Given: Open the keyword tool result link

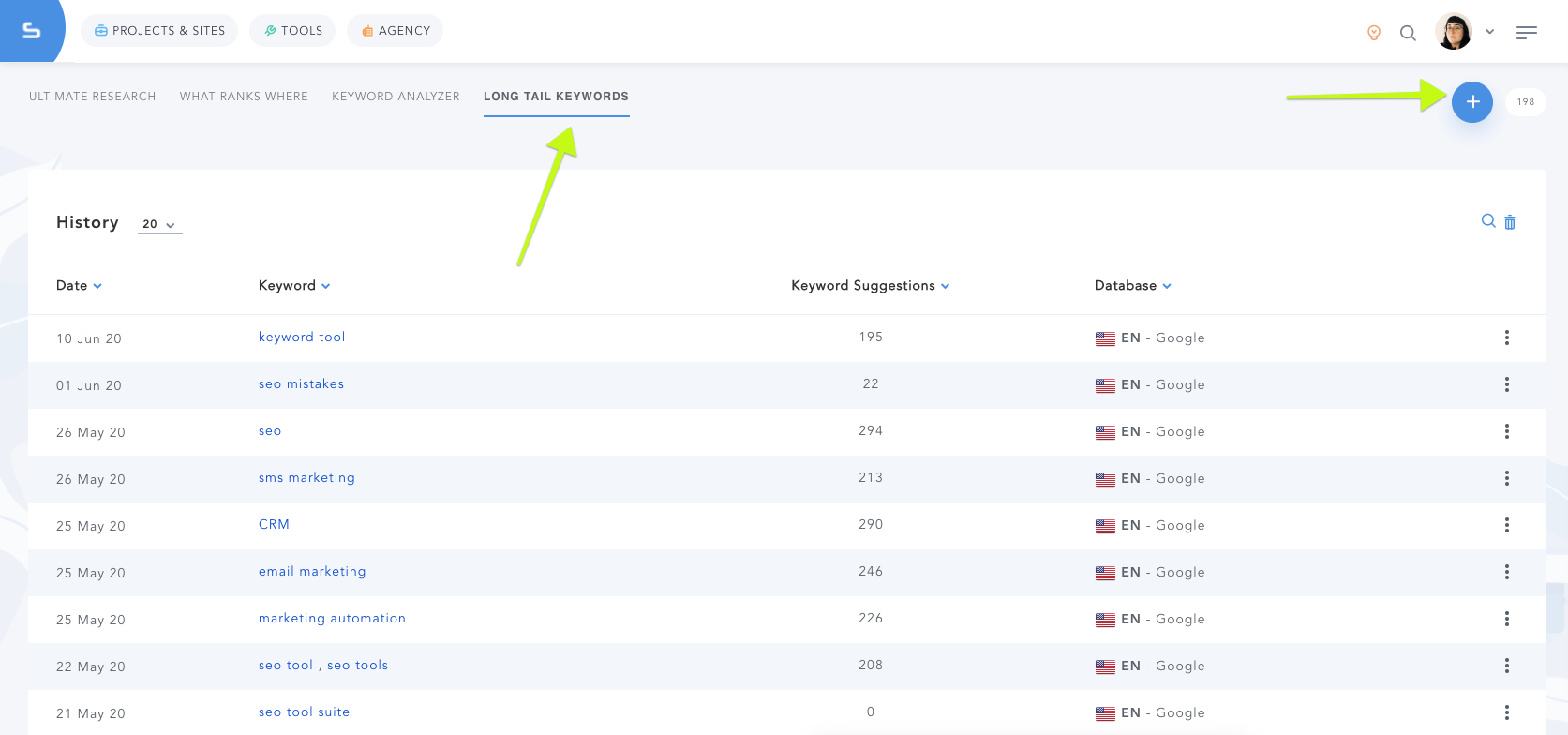Looking at the screenshot, I should click(302, 337).
